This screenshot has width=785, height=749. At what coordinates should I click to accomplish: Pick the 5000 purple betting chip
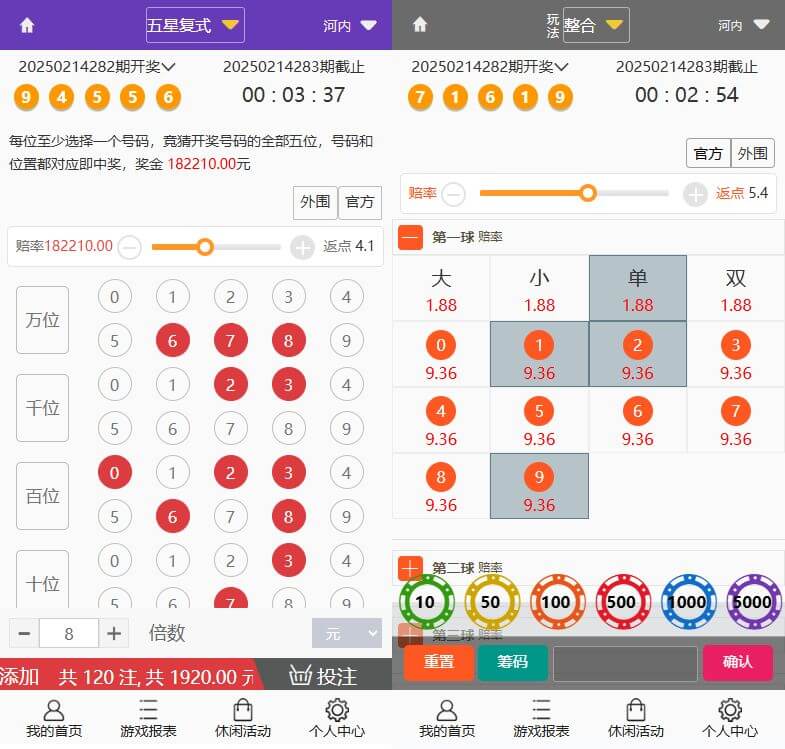[753, 602]
